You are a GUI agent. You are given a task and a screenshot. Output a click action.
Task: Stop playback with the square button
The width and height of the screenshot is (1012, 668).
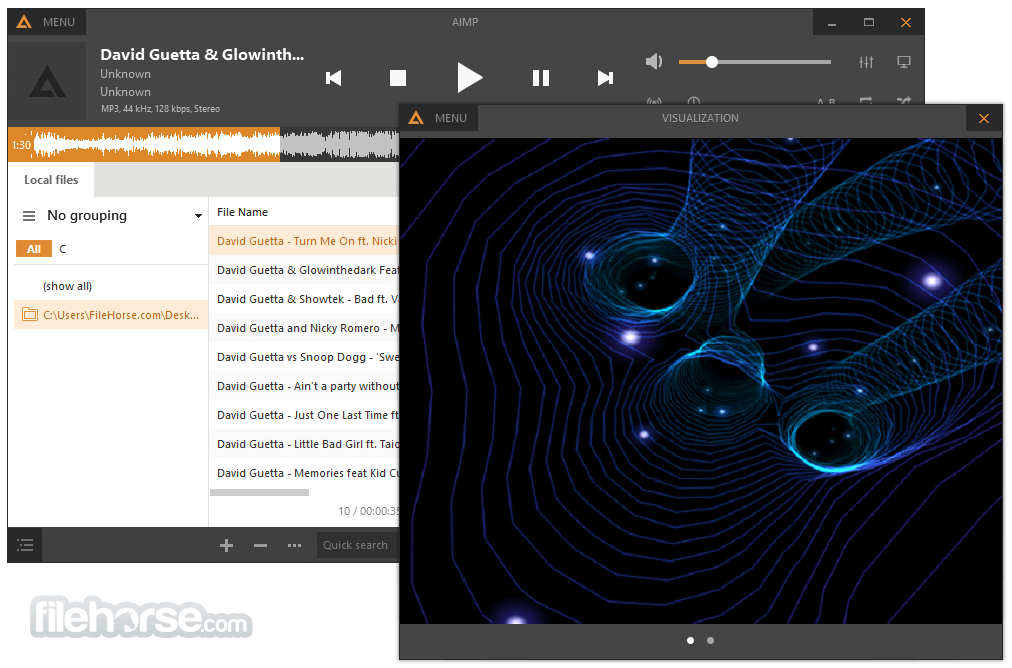[x=398, y=79]
